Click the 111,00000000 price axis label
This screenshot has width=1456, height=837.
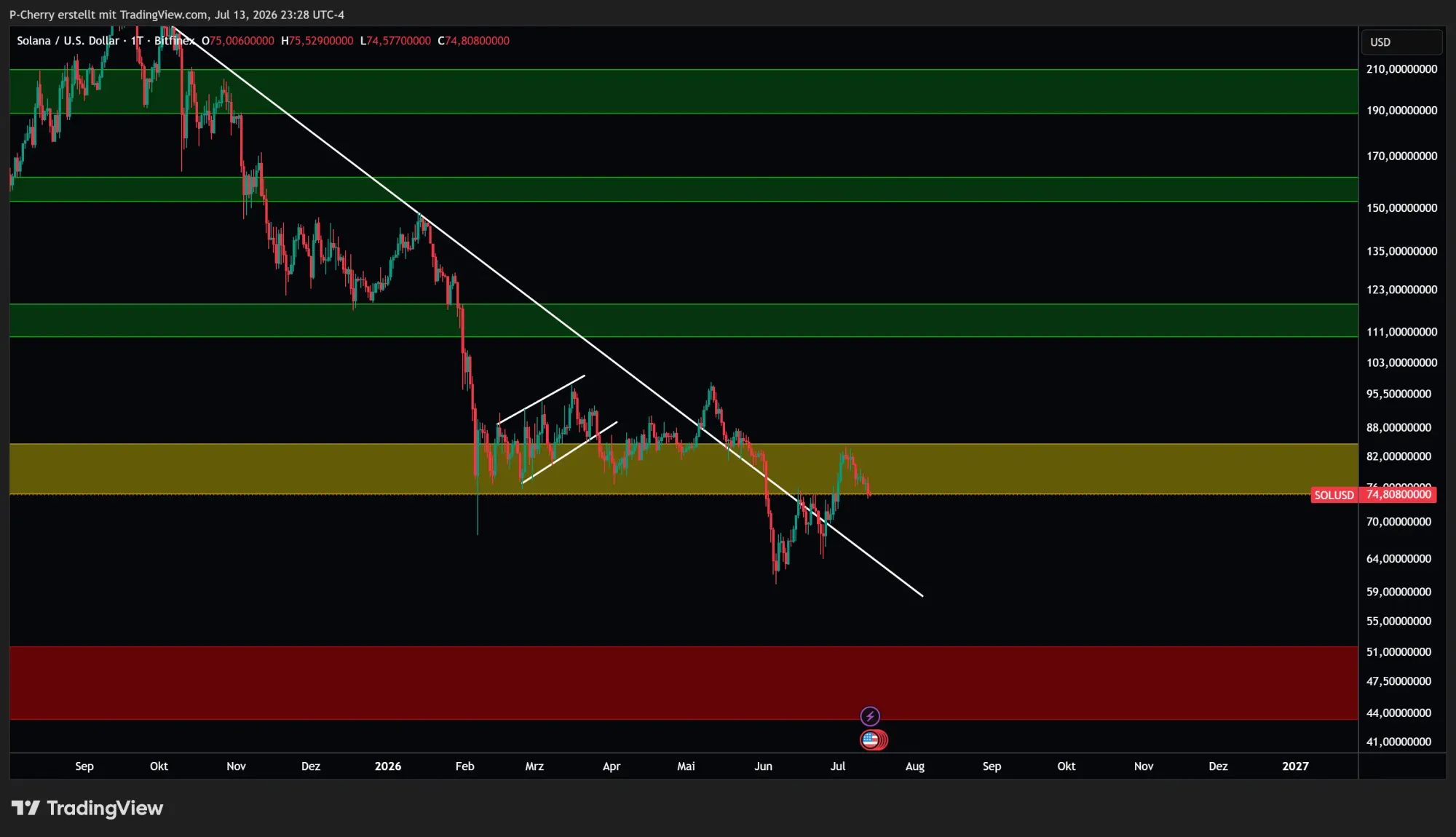[1401, 332]
